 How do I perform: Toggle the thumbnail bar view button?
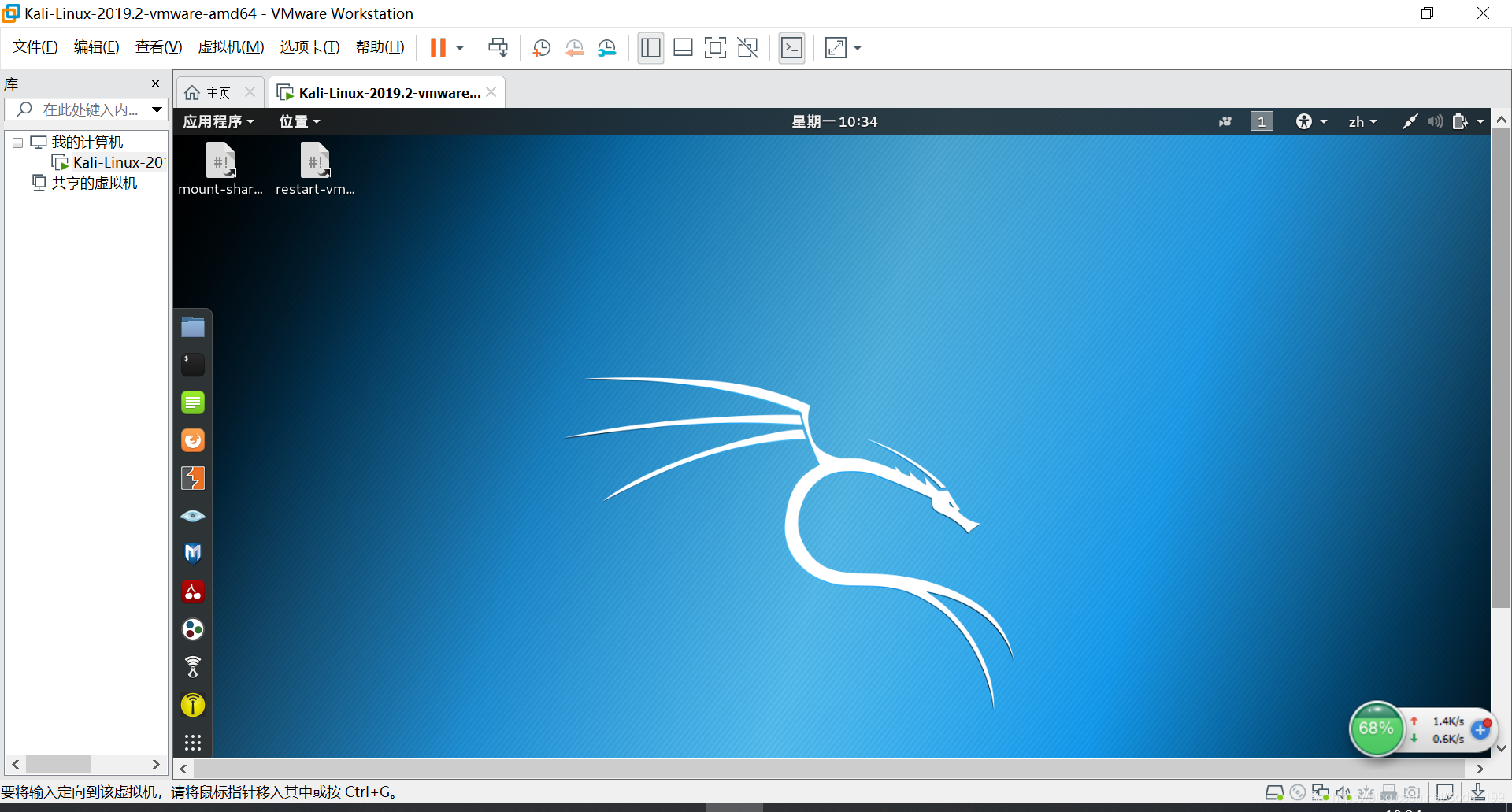(x=683, y=48)
